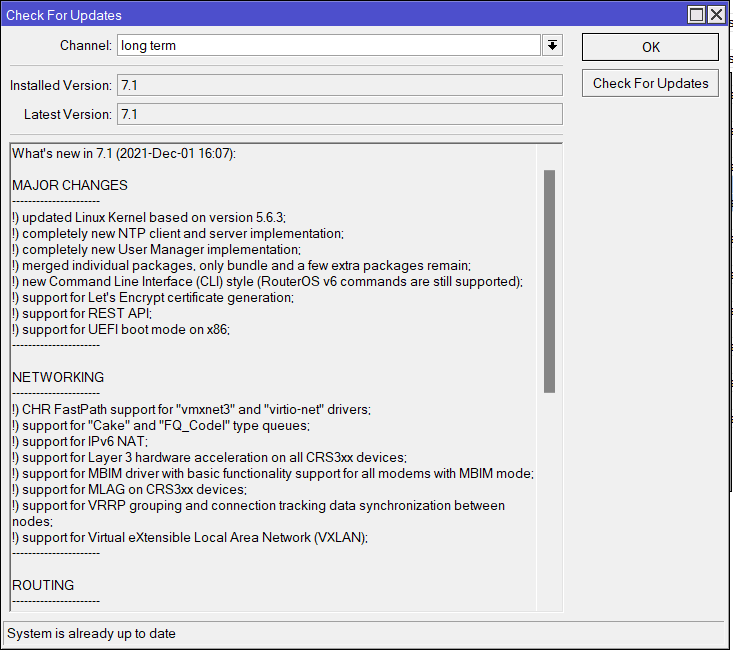Close the Check For Updates window
The width and height of the screenshot is (733, 651).
(716, 15)
